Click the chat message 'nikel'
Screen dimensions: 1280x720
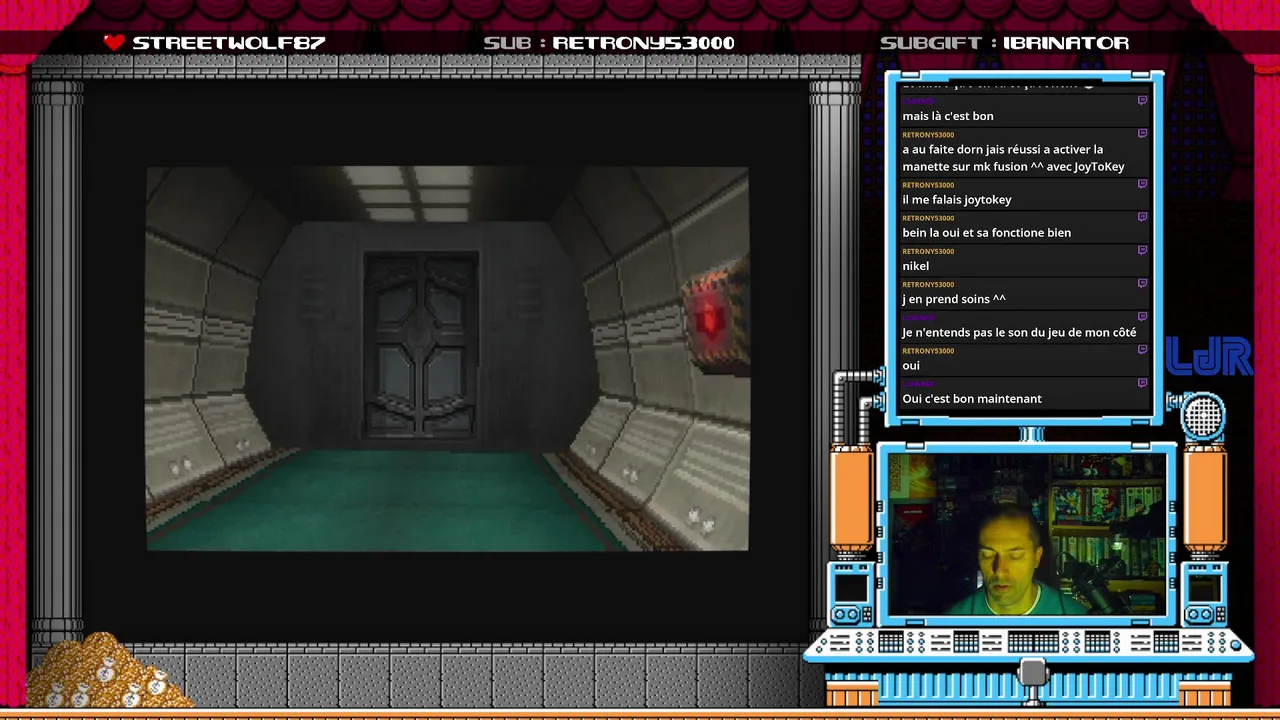point(915,266)
